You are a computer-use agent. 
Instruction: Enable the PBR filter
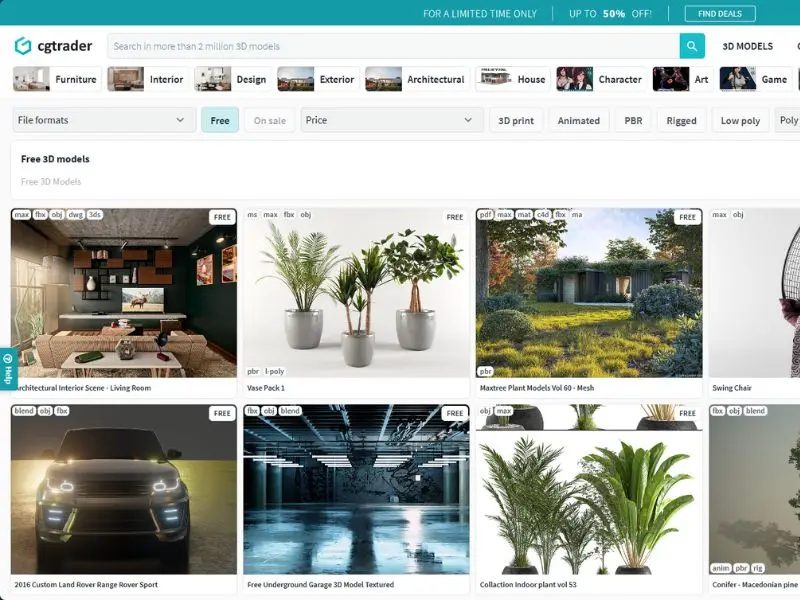(x=633, y=120)
